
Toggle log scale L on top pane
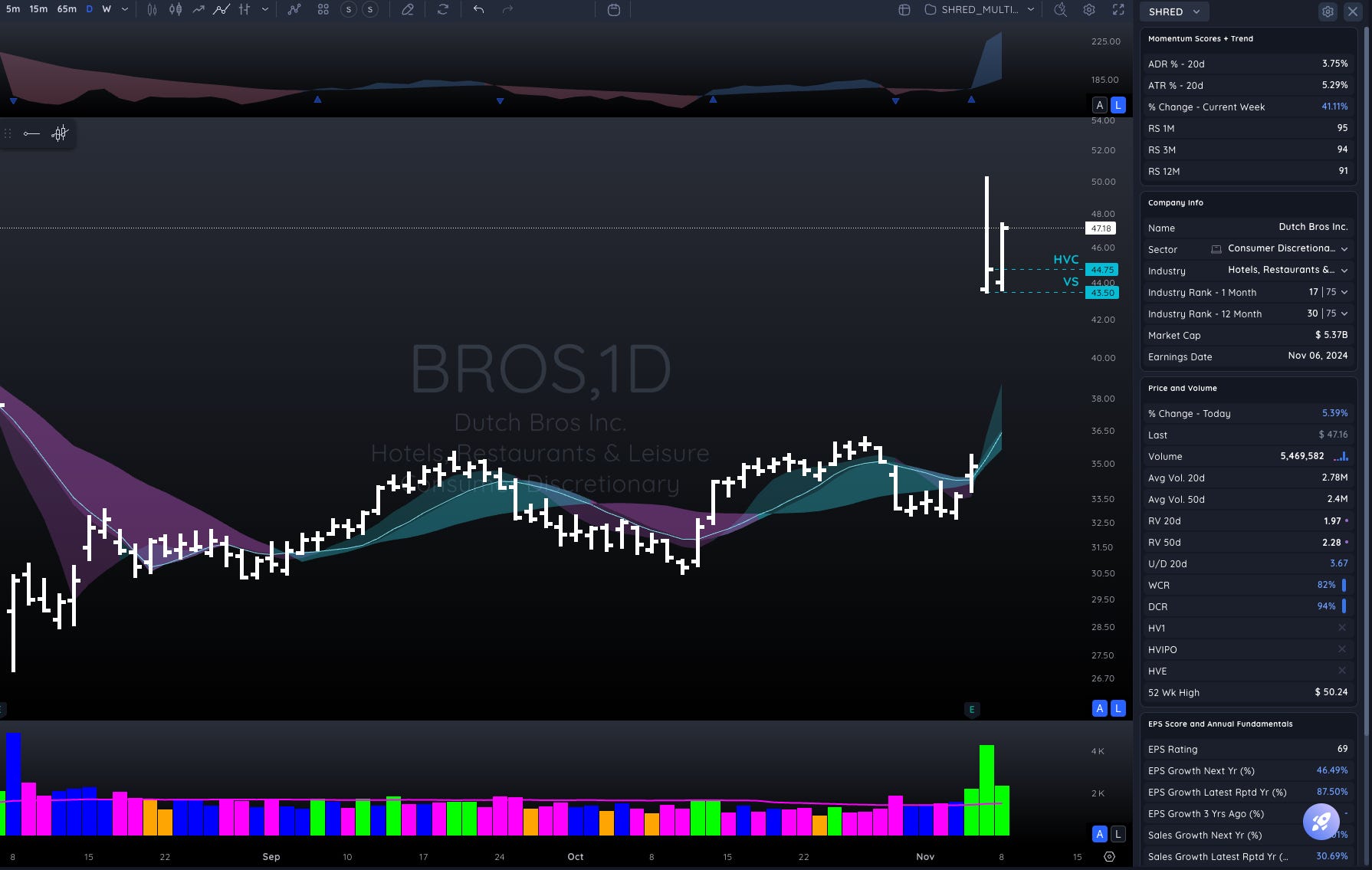(1118, 106)
